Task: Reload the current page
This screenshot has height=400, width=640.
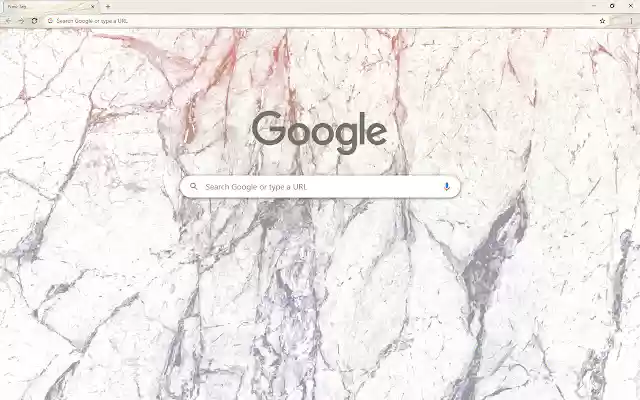Action: click(34, 20)
